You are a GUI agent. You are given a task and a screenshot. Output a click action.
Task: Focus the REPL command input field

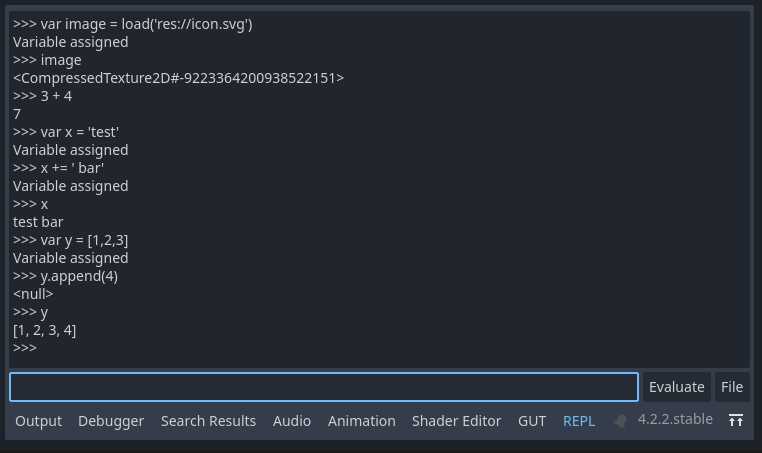(x=324, y=387)
